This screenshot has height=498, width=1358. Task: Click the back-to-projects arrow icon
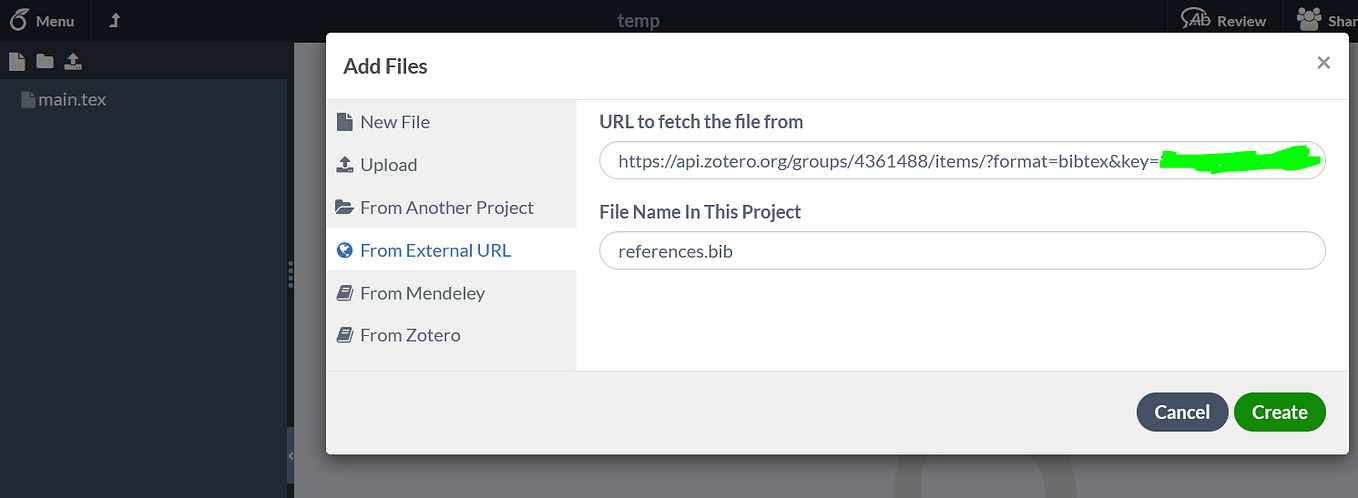coord(114,20)
